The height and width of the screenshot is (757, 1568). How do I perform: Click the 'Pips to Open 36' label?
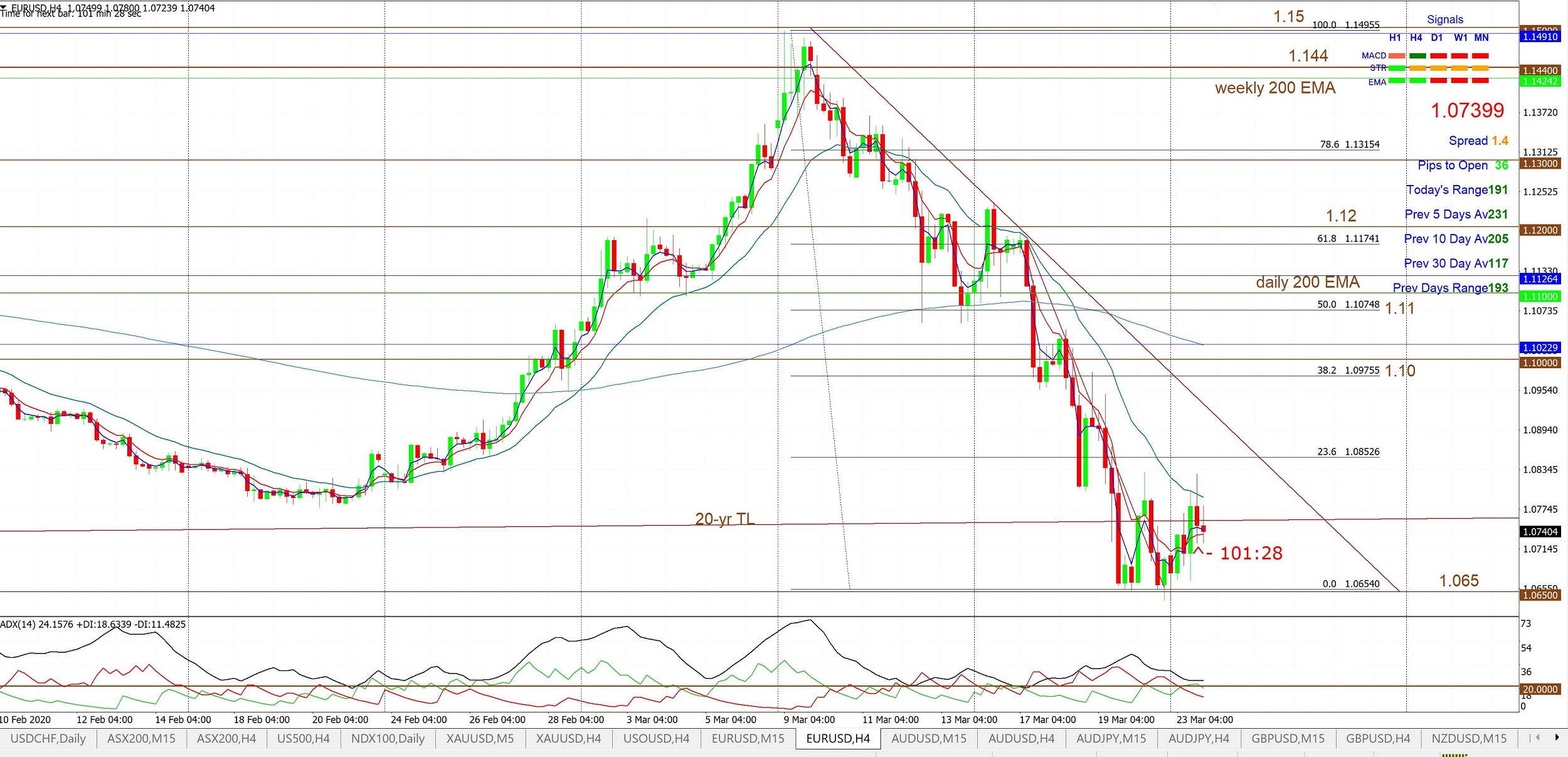click(x=1463, y=165)
